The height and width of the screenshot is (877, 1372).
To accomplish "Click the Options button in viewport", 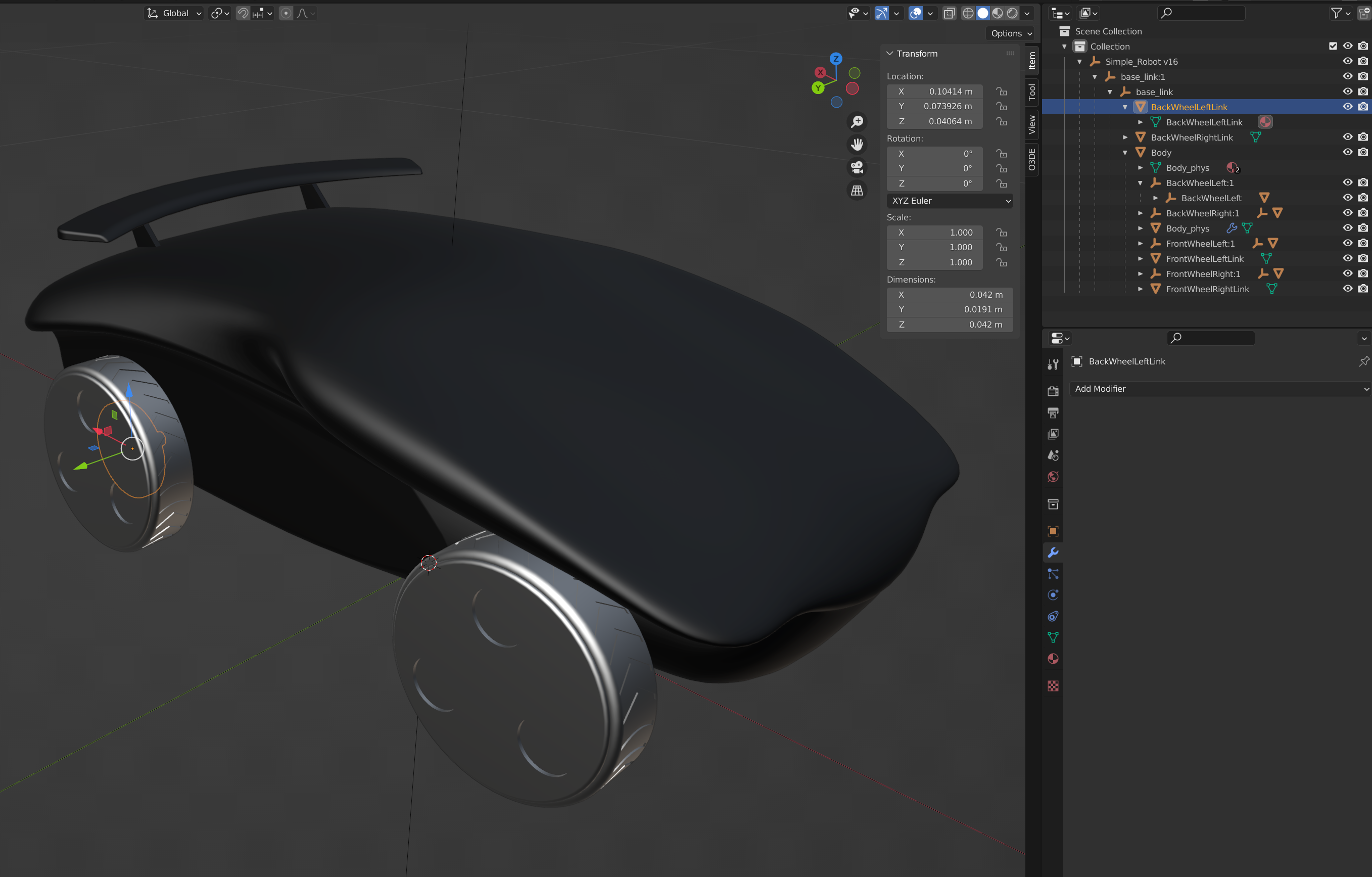I will pyautogui.click(x=1010, y=34).
